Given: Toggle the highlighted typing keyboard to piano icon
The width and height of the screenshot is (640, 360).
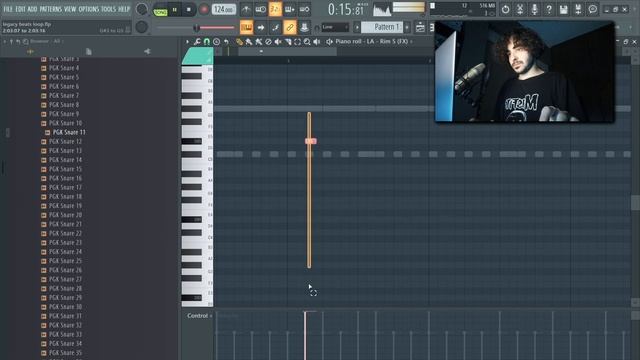Looking at the screenshot, I should pyautogui.click(x=246, y=27).
